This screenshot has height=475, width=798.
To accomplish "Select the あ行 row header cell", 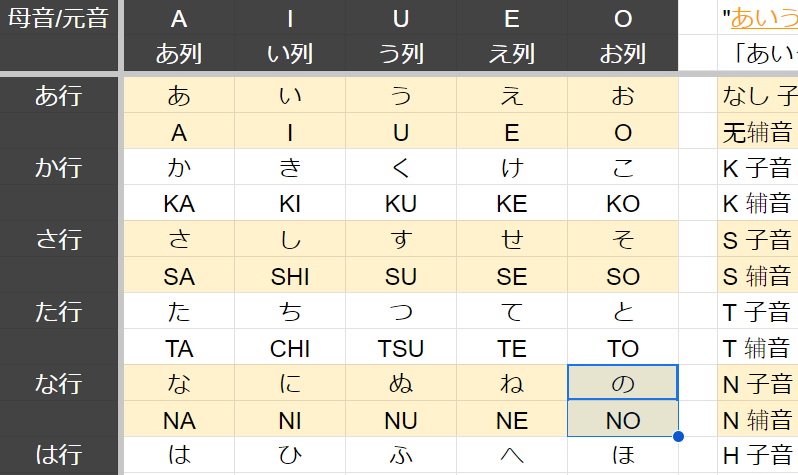I will 58,96.
